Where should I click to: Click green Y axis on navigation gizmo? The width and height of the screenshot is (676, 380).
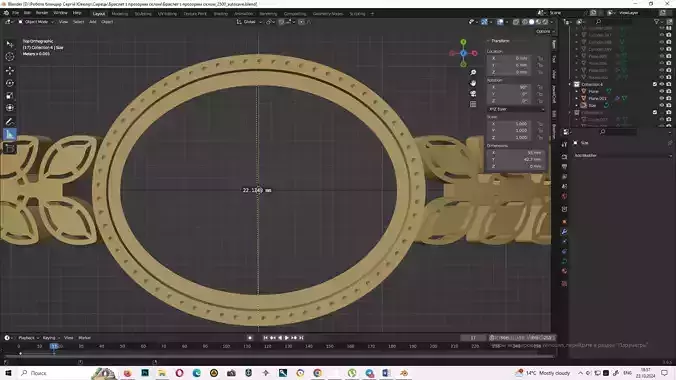pyautogui.click(x=463, y=42)
